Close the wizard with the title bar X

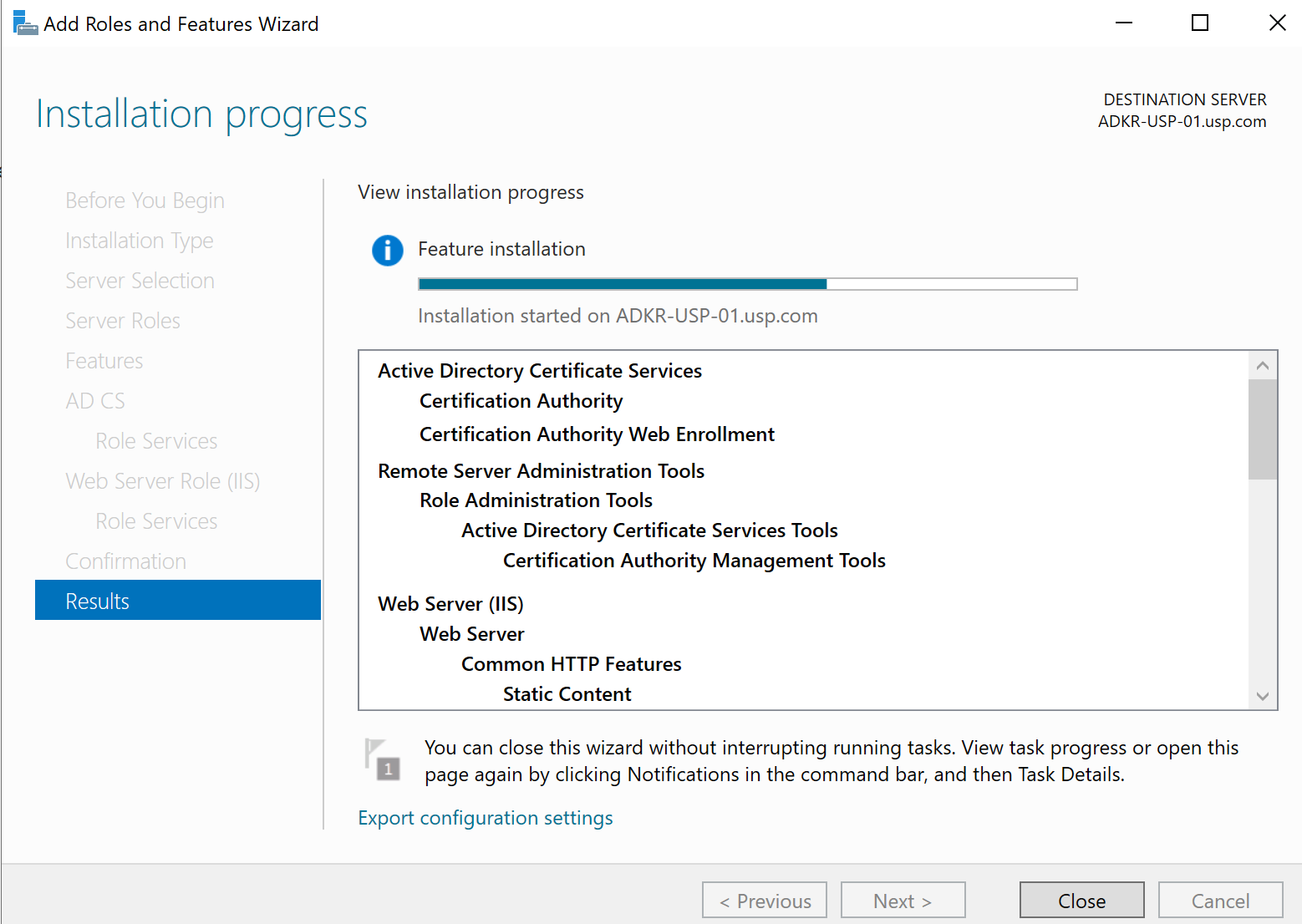pos(1277,23)
